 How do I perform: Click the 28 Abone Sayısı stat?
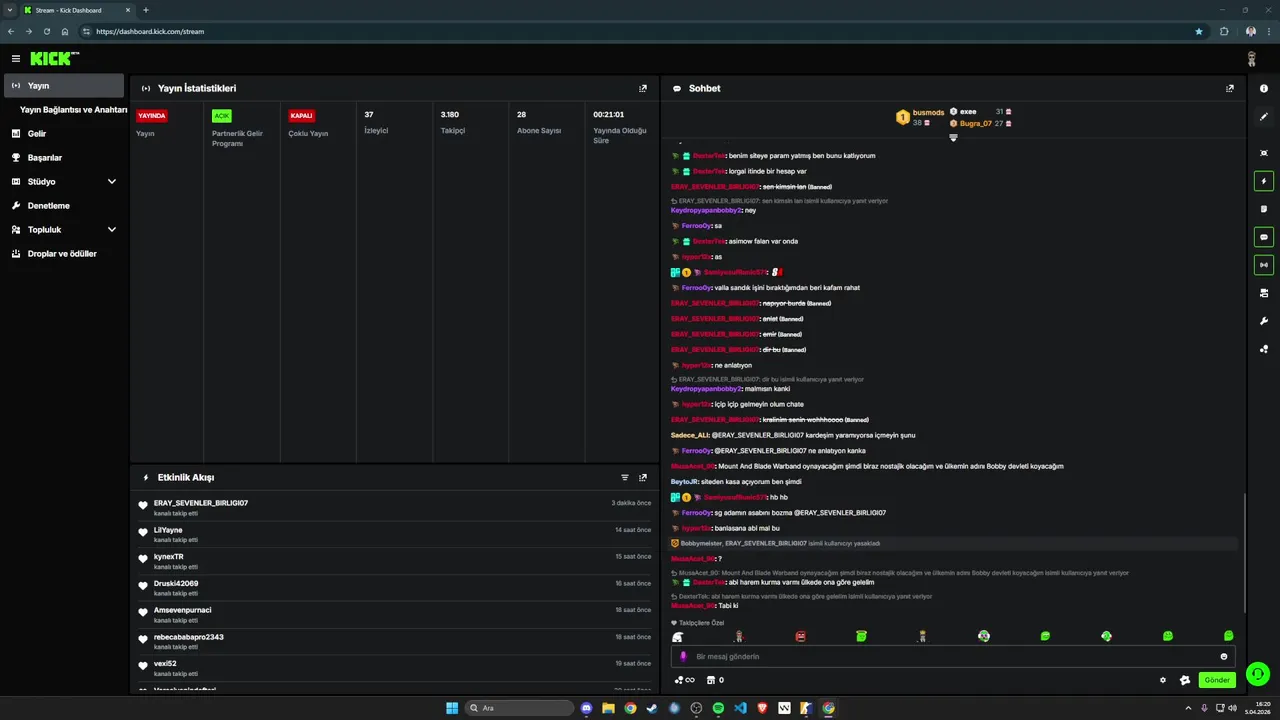(538, 122)
